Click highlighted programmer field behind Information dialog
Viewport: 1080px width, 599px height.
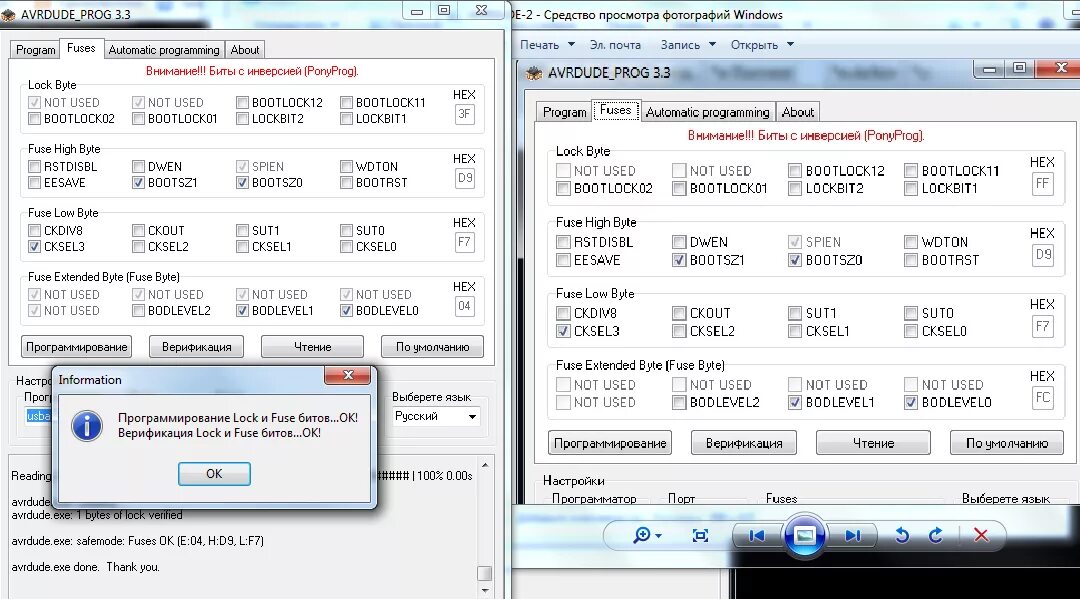pos(39,416)
